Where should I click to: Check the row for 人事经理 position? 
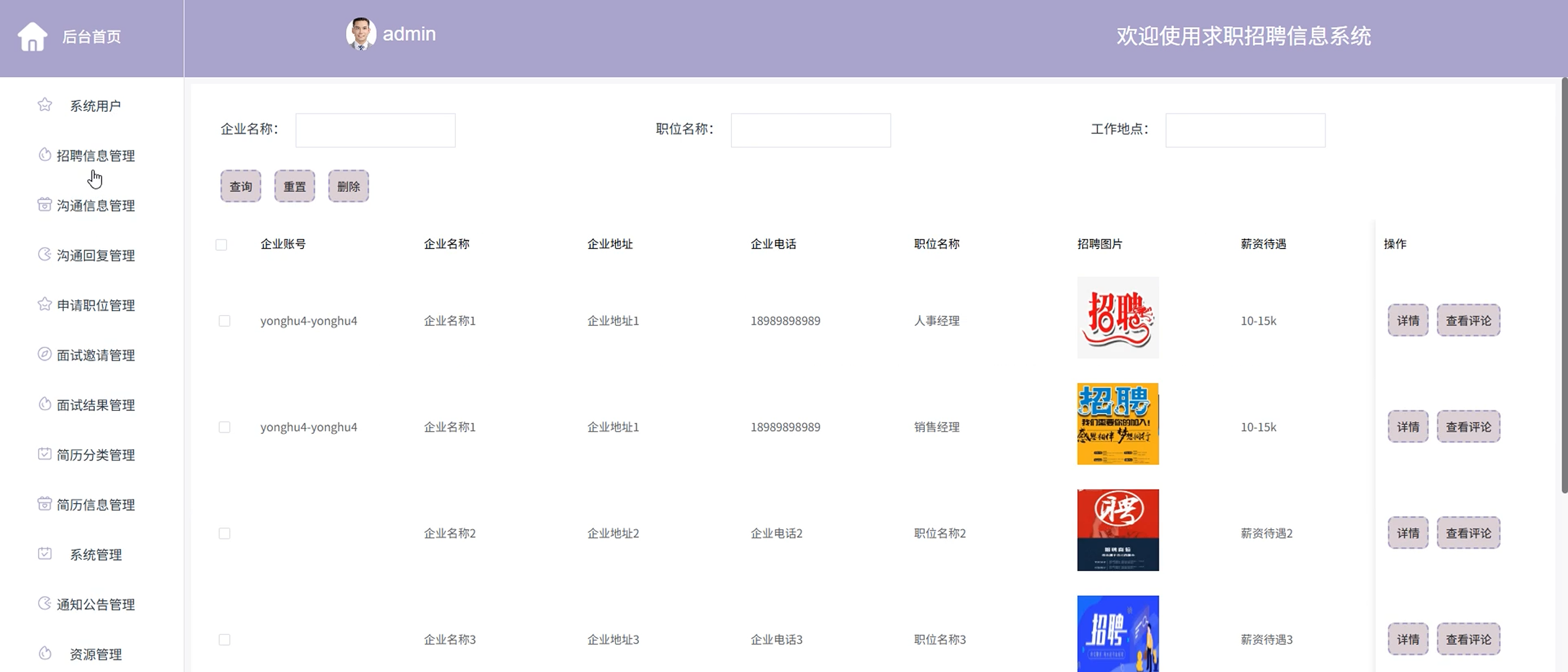coord(224,321)
